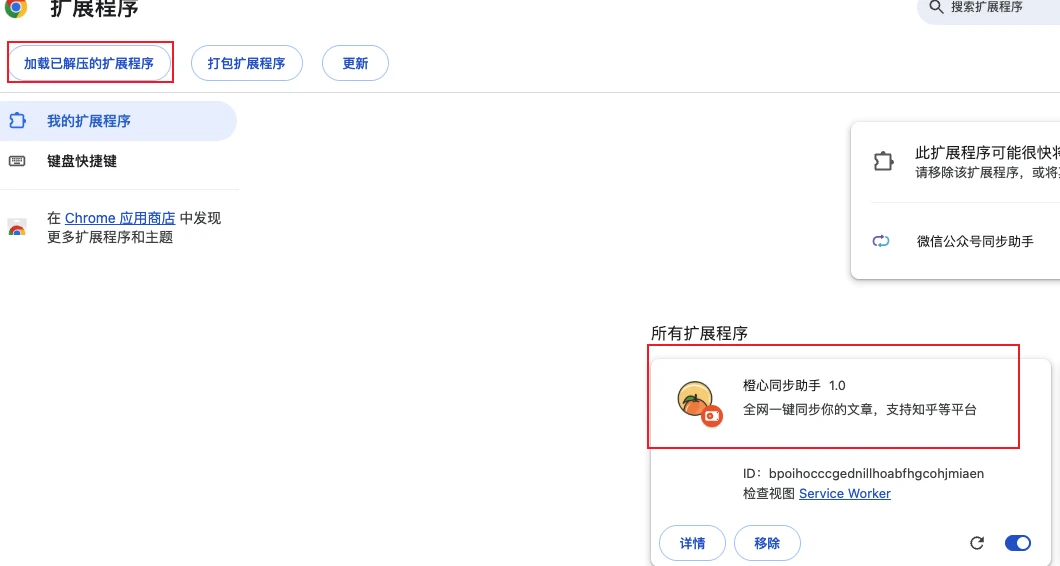Viewport: 1060px width, 566px height.
Task: Open 详情 for 橙心同步助手
Action: coord(692,543)
